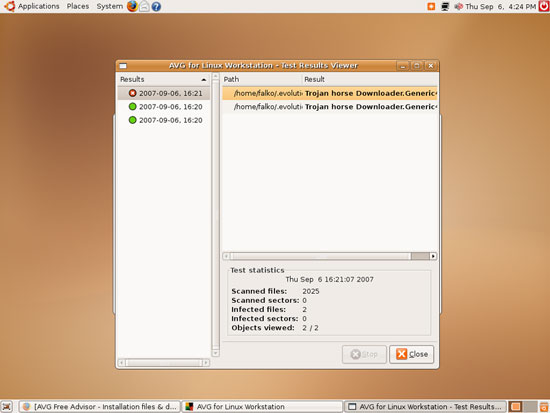
Task: Open the blue Help icon
Action: pos(156,6)
